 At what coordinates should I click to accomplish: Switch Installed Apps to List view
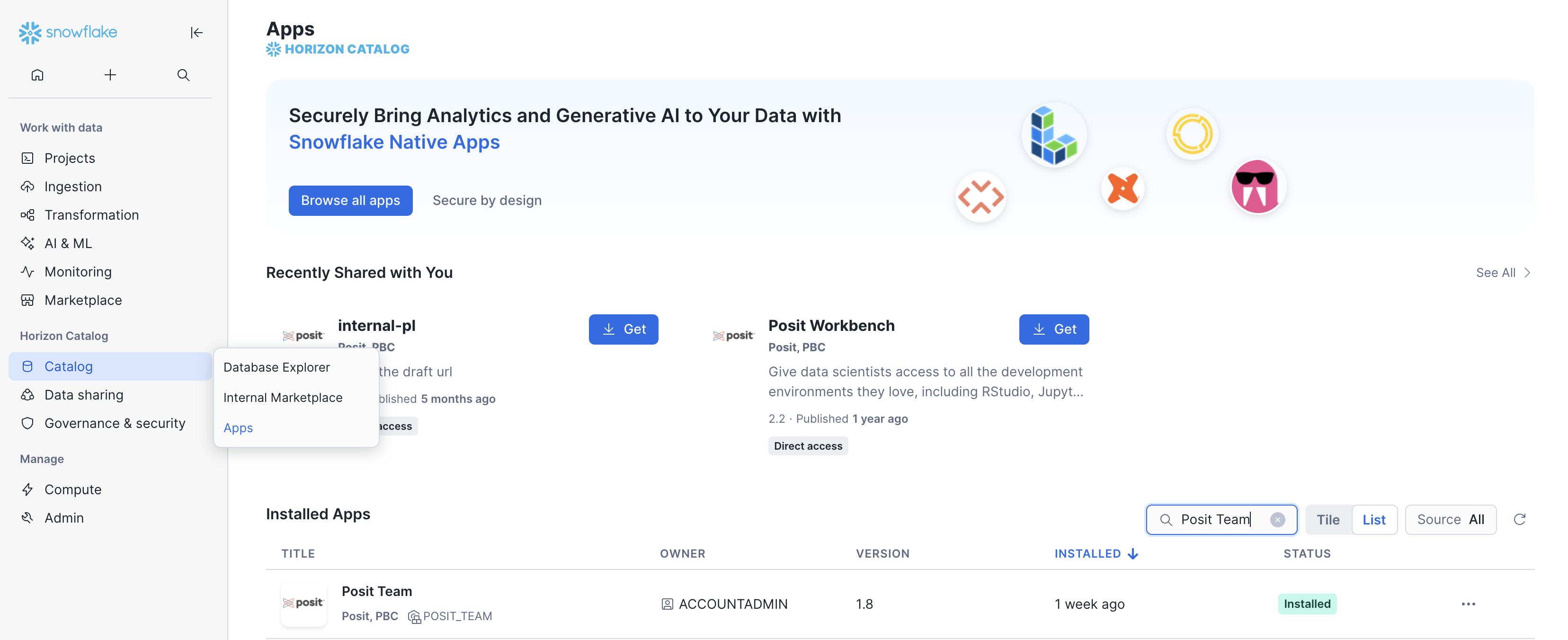pos(1374,520)
